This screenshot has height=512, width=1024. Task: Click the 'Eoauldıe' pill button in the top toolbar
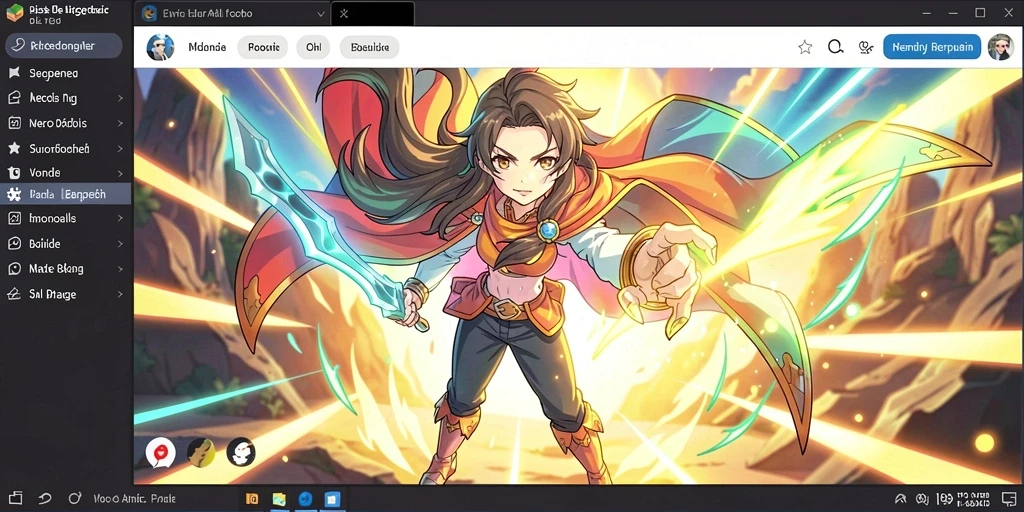point(370,47)
